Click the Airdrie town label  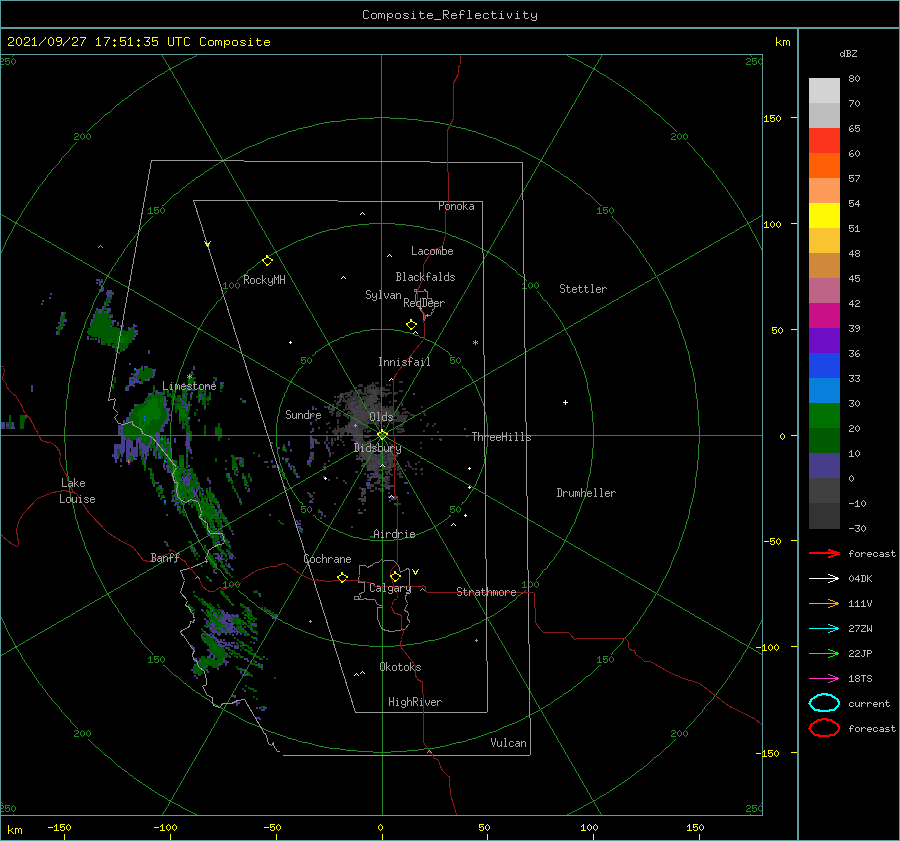click(394, 534)
